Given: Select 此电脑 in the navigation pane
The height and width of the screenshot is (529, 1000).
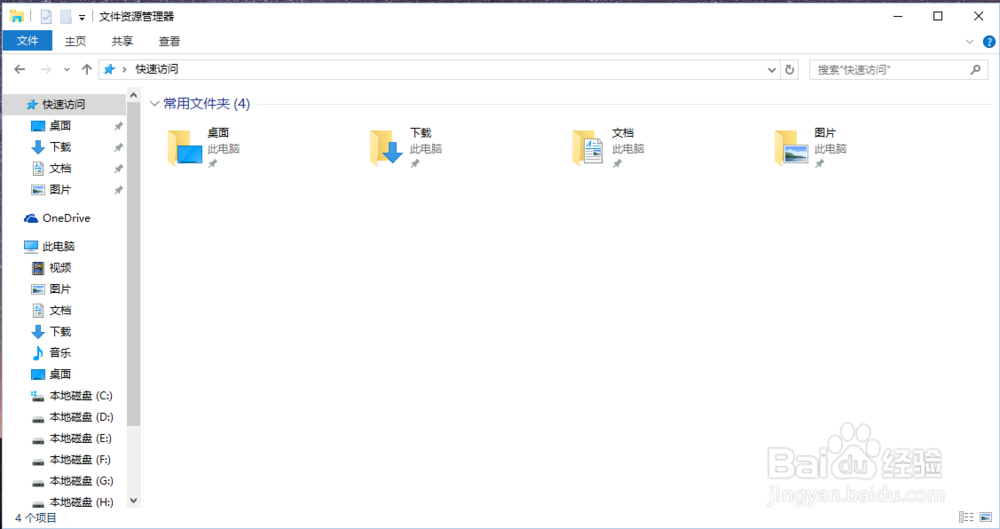Looking at the screenshot, I should tap(58, 246).
